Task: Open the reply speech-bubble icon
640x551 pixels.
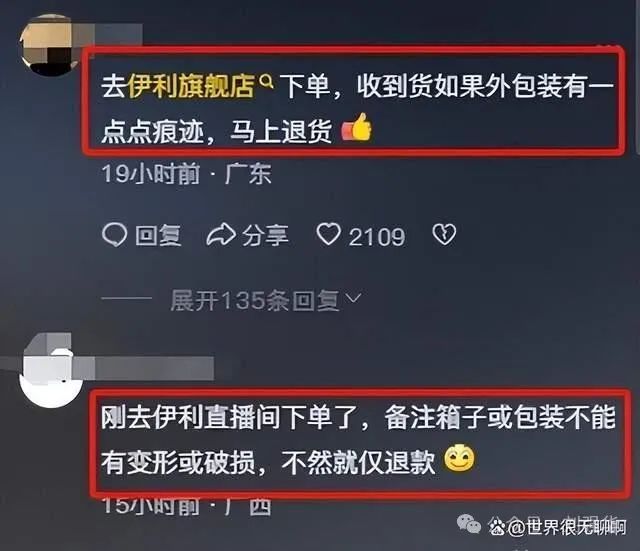Action: pos(114,235)
